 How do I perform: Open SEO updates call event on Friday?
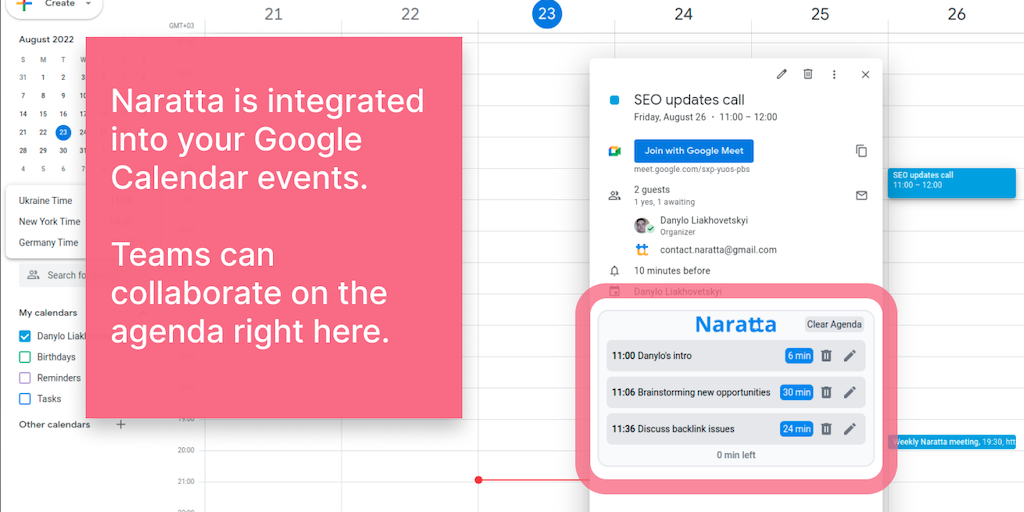(952, 183)
